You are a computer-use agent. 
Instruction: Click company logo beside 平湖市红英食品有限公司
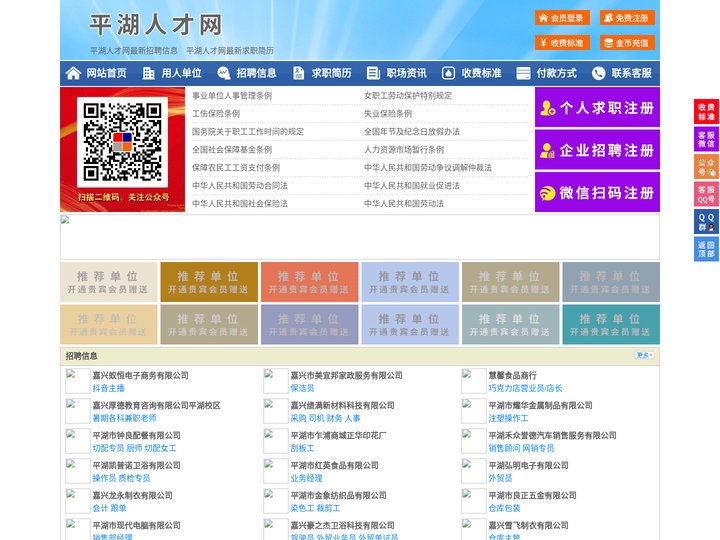276,471
